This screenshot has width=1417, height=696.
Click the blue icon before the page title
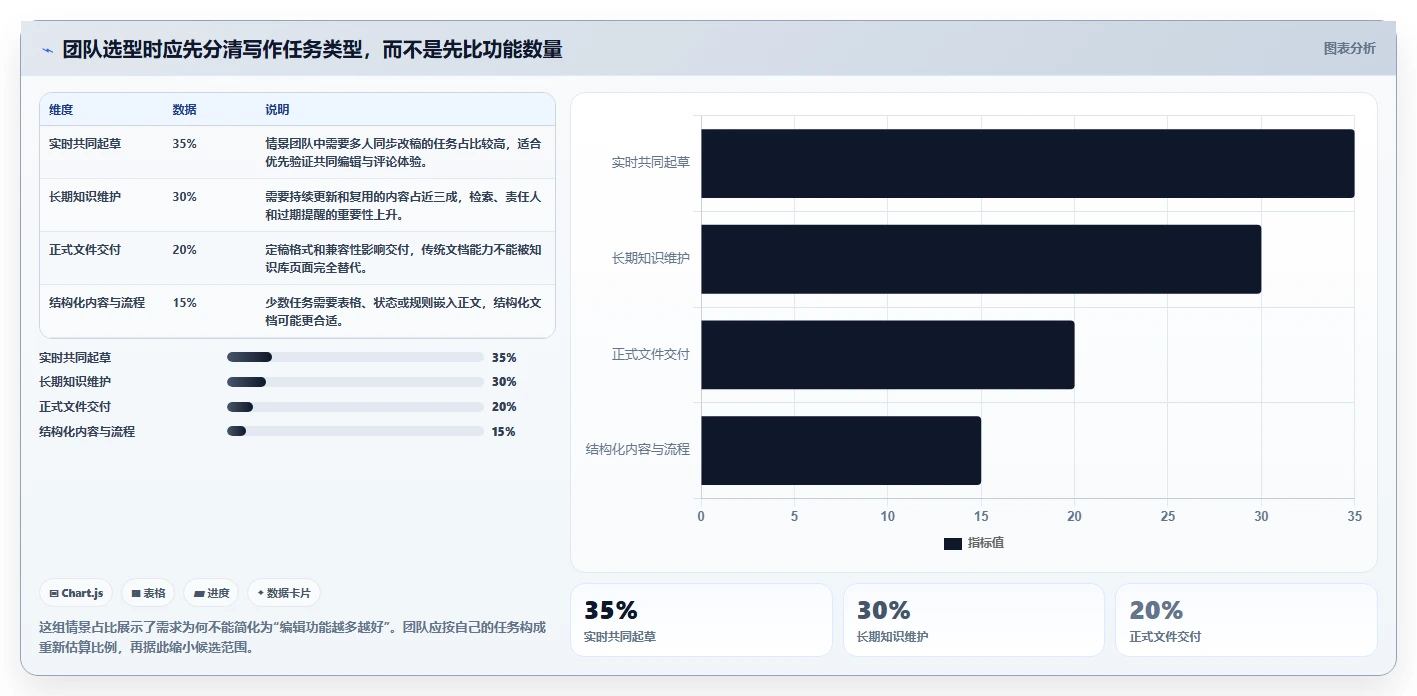point(47,50)
